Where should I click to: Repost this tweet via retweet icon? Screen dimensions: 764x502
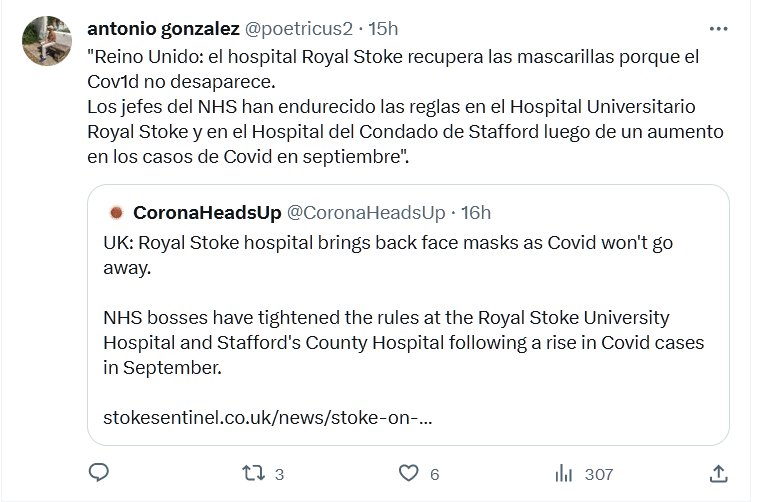253,472
